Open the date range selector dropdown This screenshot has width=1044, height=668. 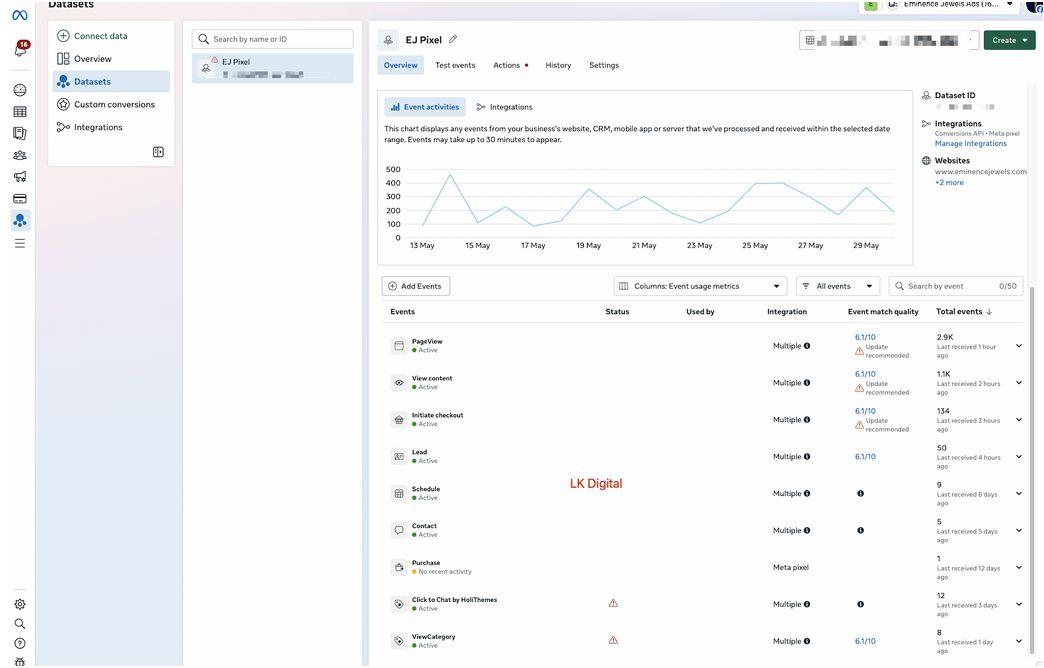[x=889, y=40]
